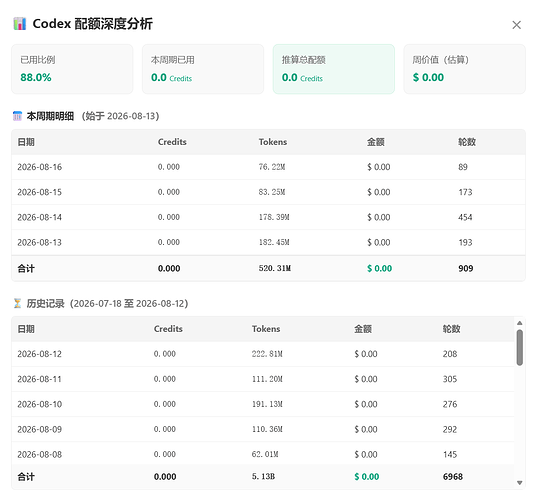Viewport: 533px width, 500px height.
Task: Click the 222.81M tokens value
Action: coord(267,354)
